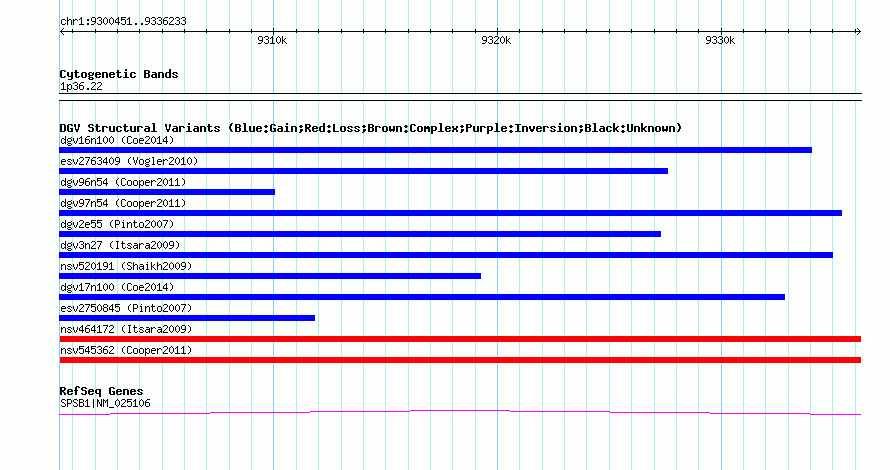Click the right arrow of the ruler
This screenshot has height=470, width=890.
[858, 32]
